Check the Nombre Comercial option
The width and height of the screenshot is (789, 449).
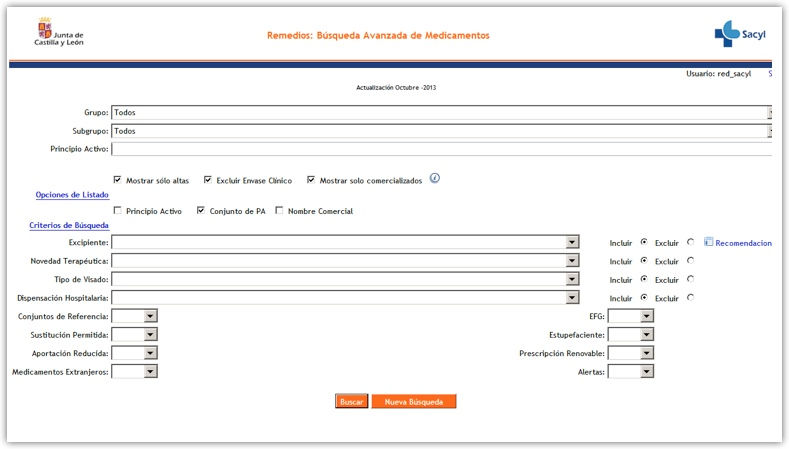coord(279,211)
